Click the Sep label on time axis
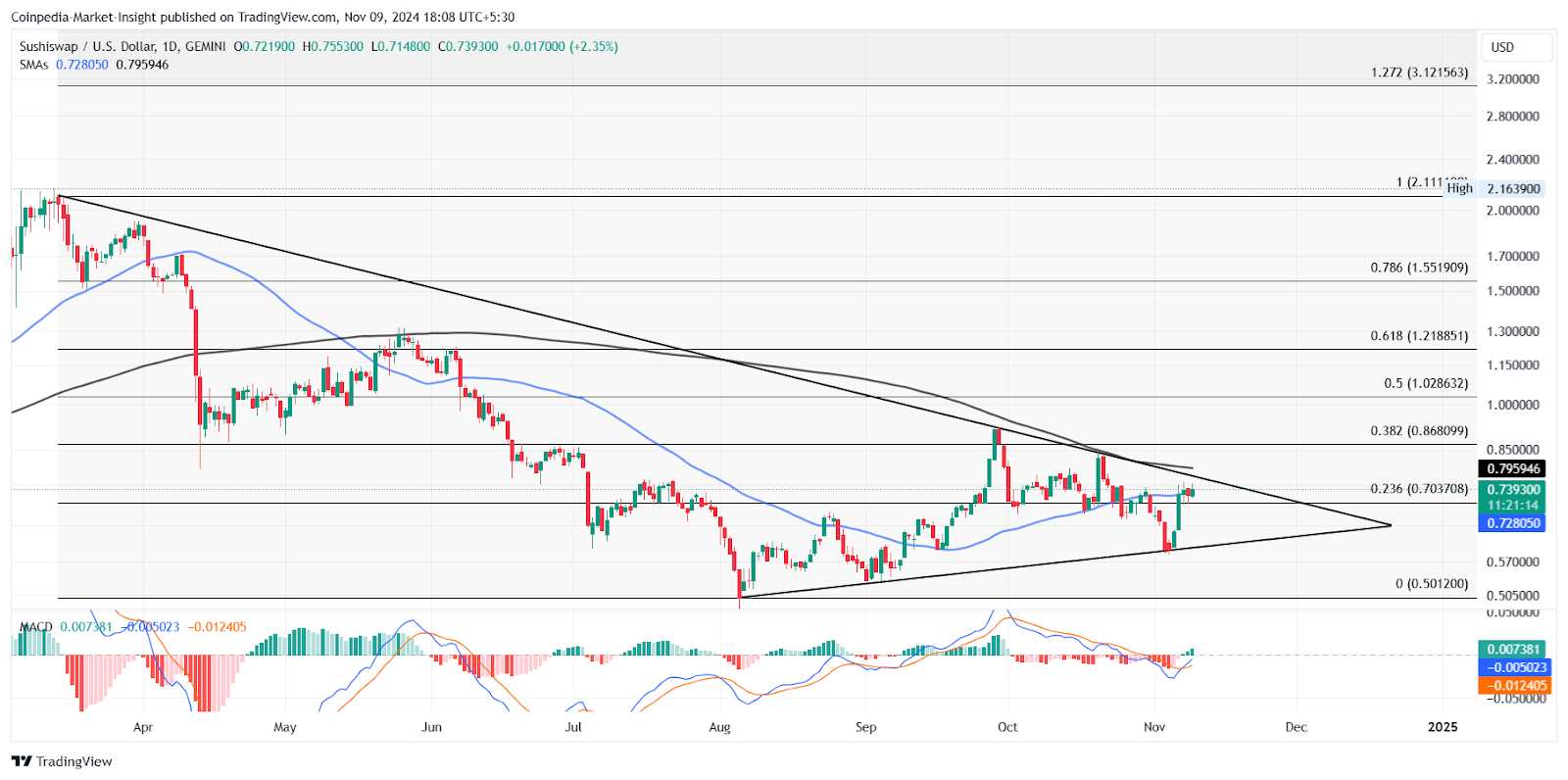This screenshot has height=780, width=1568. coord(866,727)
